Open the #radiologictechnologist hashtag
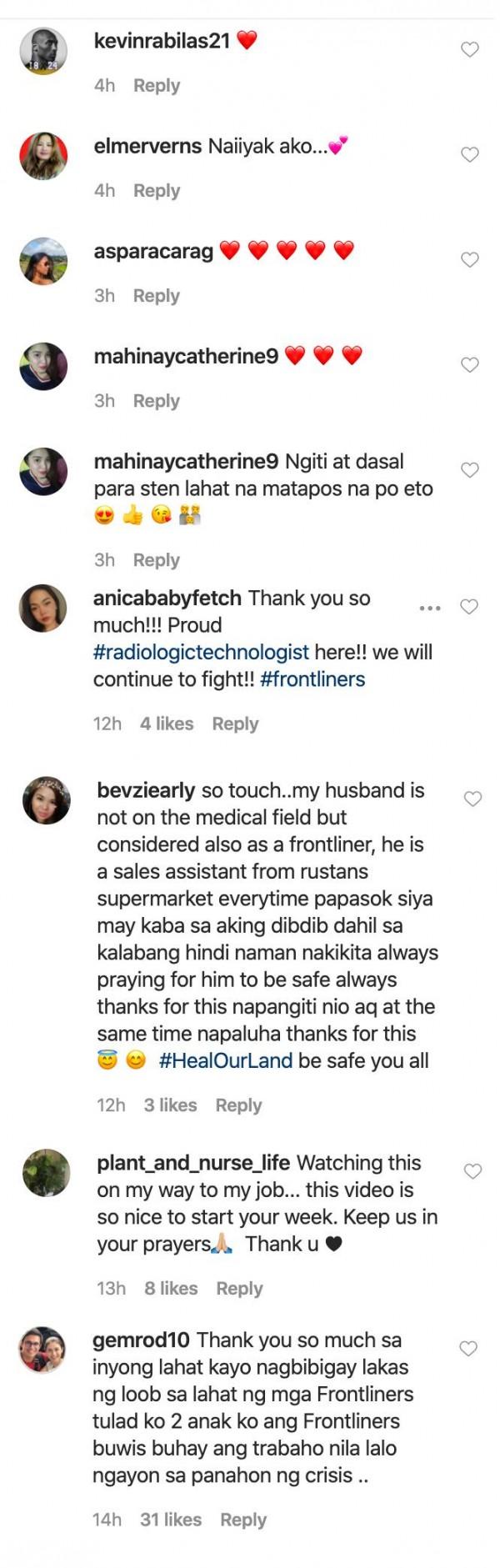 201,652
